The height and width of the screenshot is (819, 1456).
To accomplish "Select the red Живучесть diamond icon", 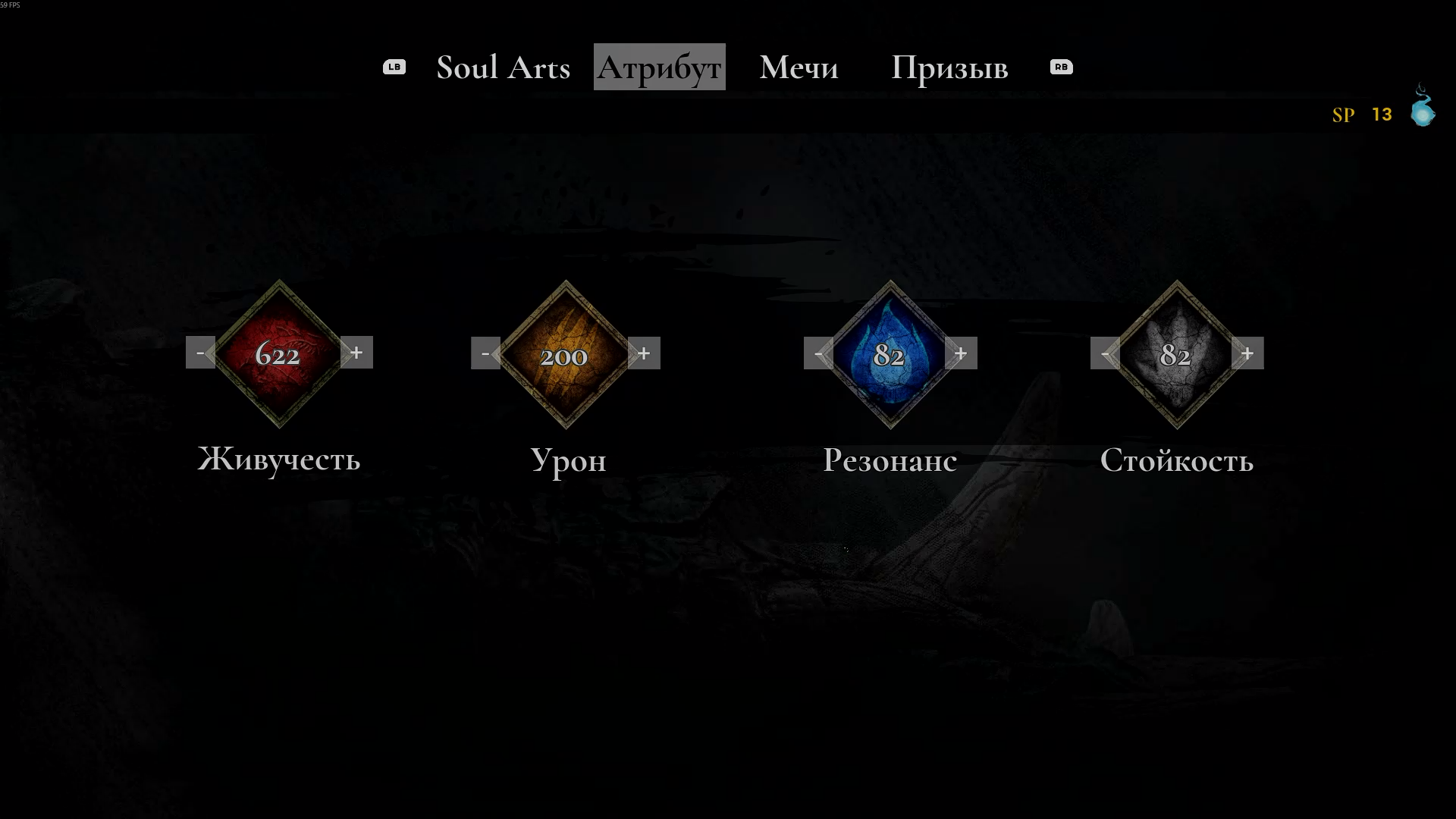I will point(278,353).
